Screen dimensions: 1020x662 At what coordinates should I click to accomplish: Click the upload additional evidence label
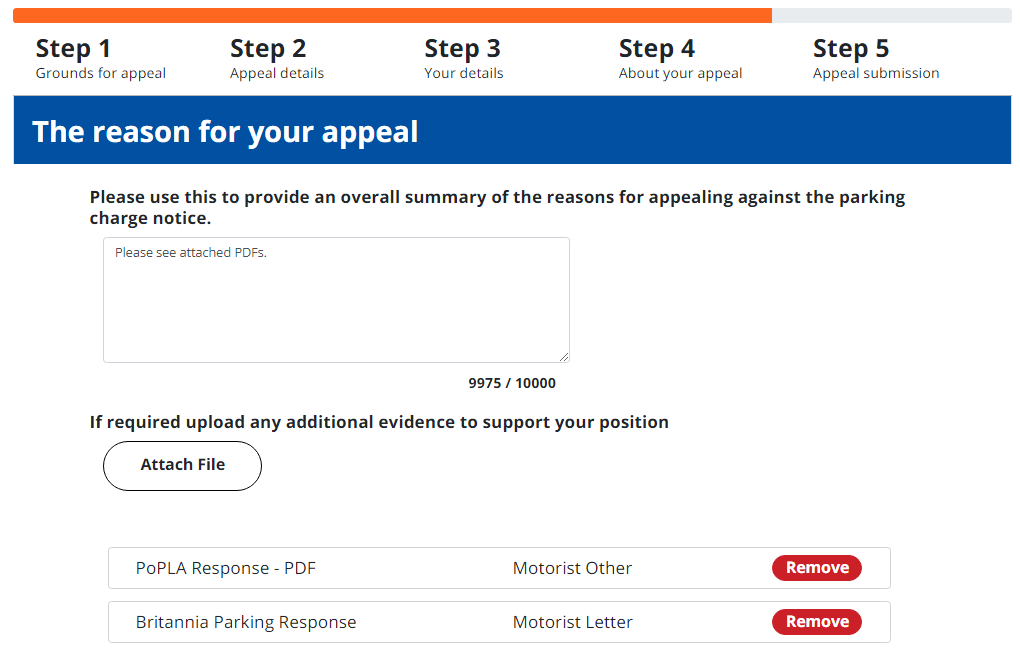379,422
